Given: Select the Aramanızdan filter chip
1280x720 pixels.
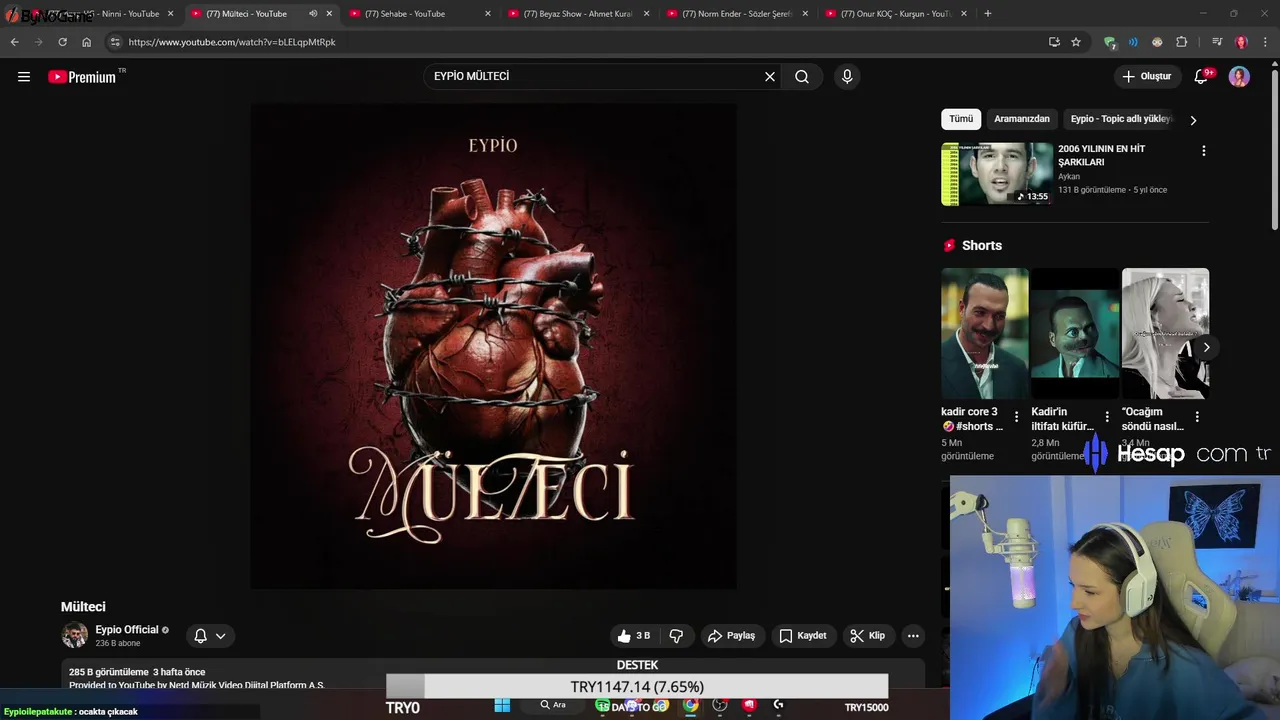Looking at the screenshot, I should pos(1022,119).
